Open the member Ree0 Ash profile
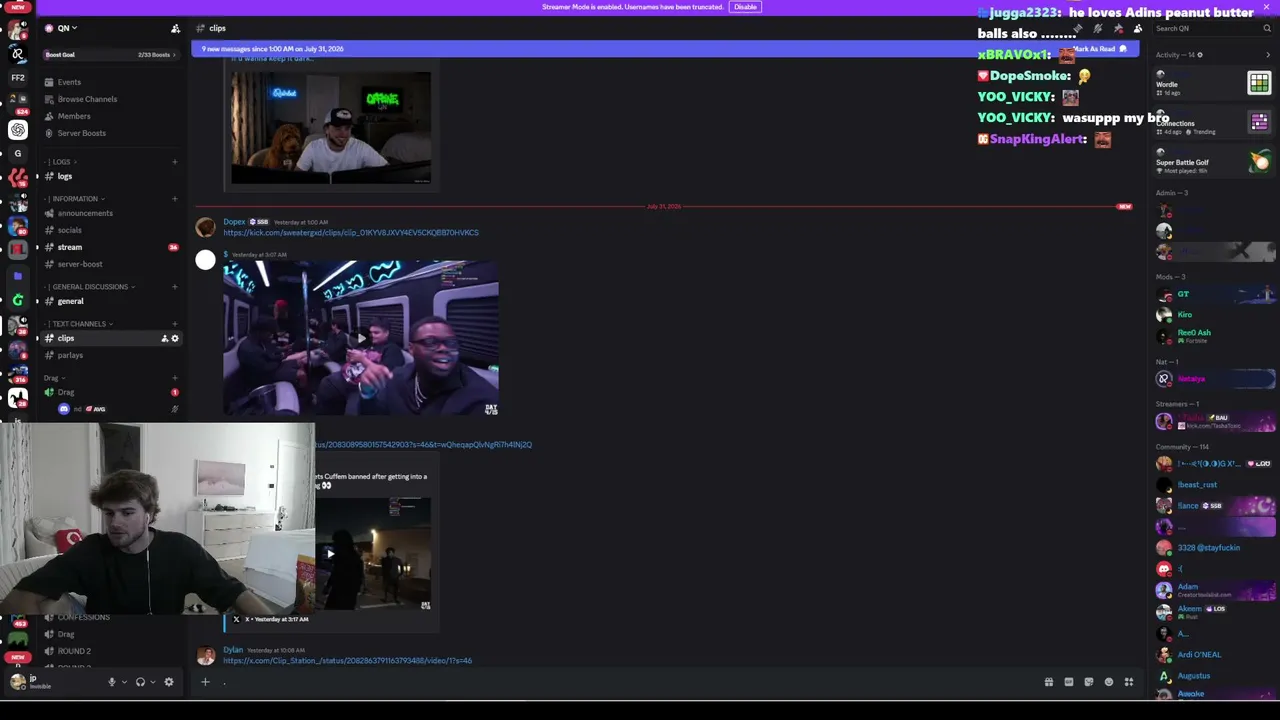The width and height of the screenshot is (1280, 720). [x=1215, y=336]
